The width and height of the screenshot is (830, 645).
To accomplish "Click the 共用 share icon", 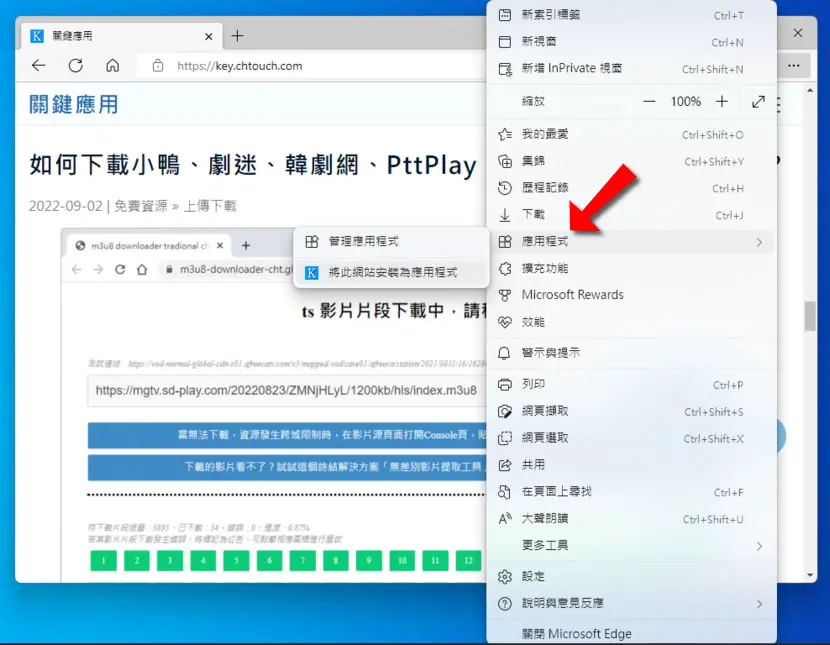I will (x=505, y=465).
